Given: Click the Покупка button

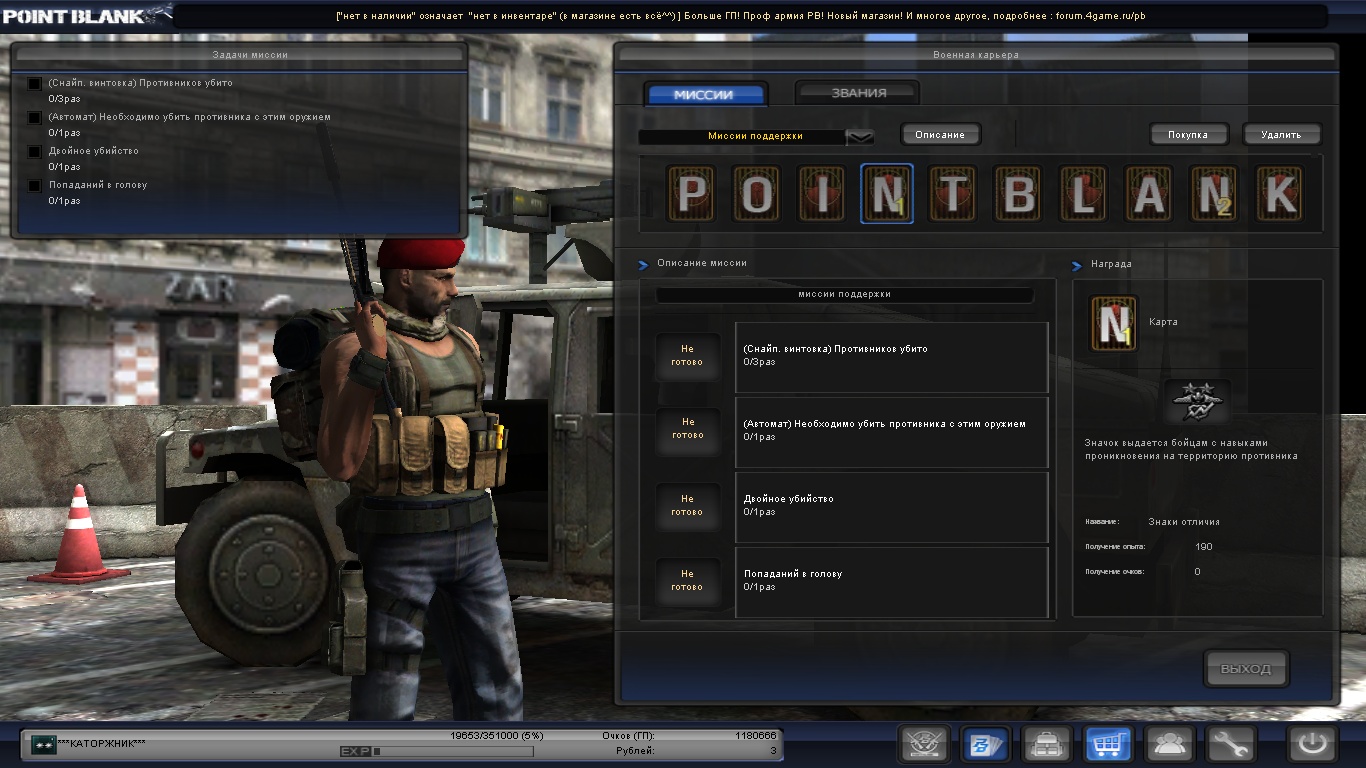Looking at the screenshot, I should [x=1187, y=134].
